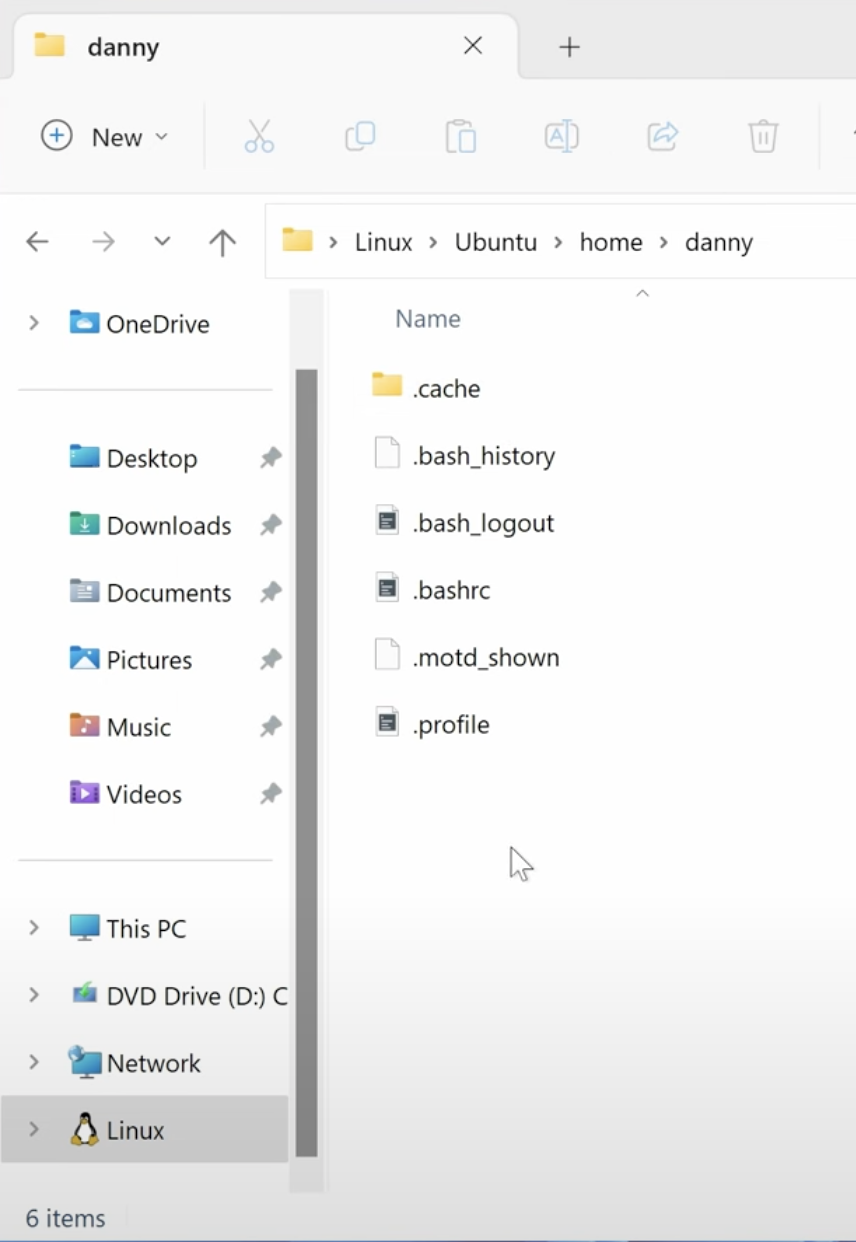The image size is (856, 1242).
Task: Cut the selected item using scissors icon
Action: coord(259,136)
